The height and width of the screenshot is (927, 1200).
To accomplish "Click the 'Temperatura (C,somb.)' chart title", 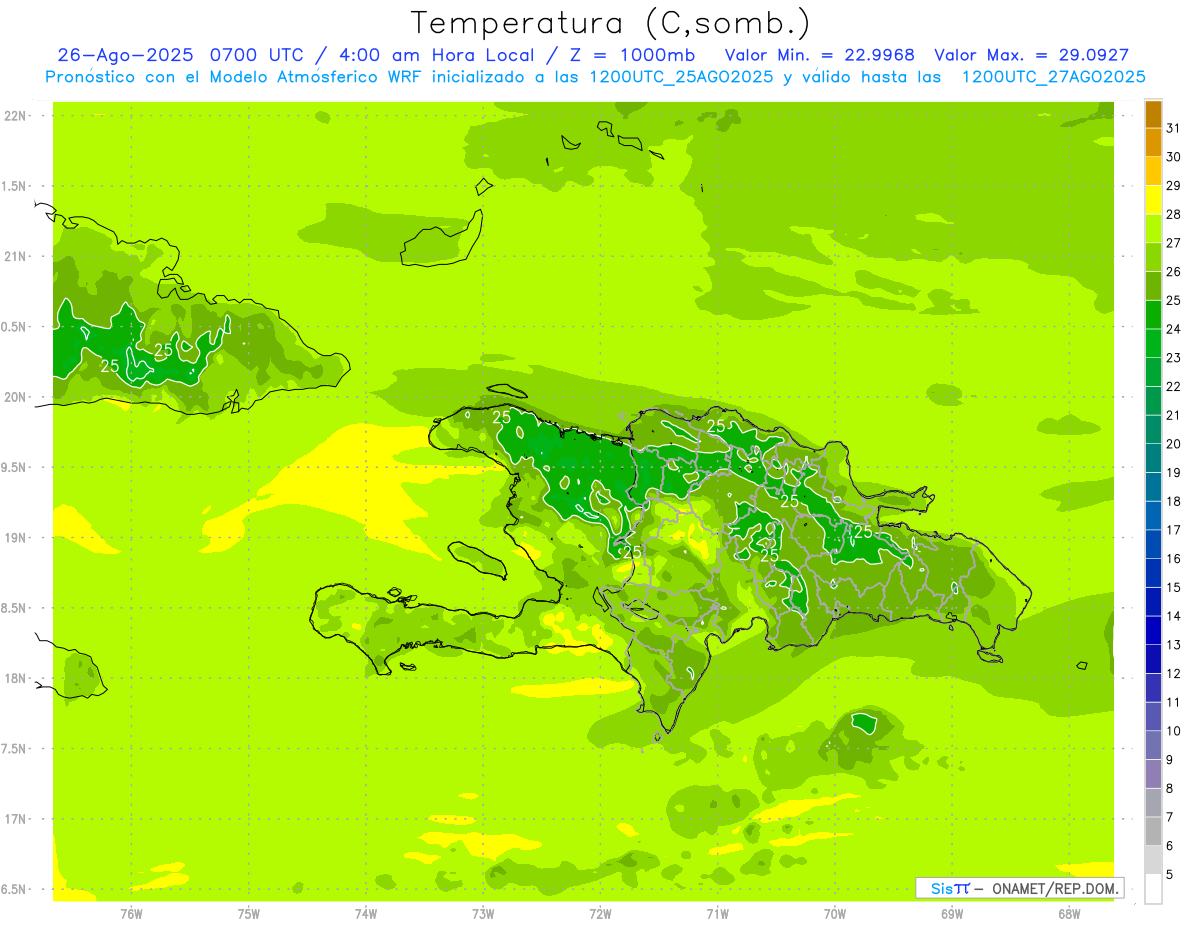I will point(612,23).
